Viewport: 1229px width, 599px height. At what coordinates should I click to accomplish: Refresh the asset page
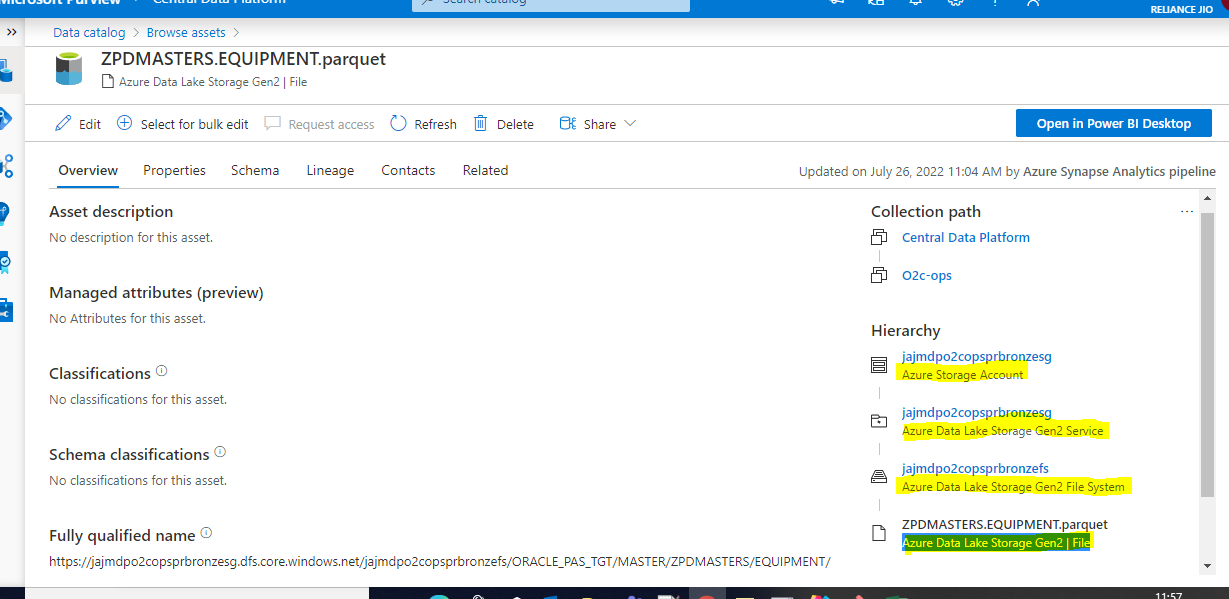click(423, 124)
